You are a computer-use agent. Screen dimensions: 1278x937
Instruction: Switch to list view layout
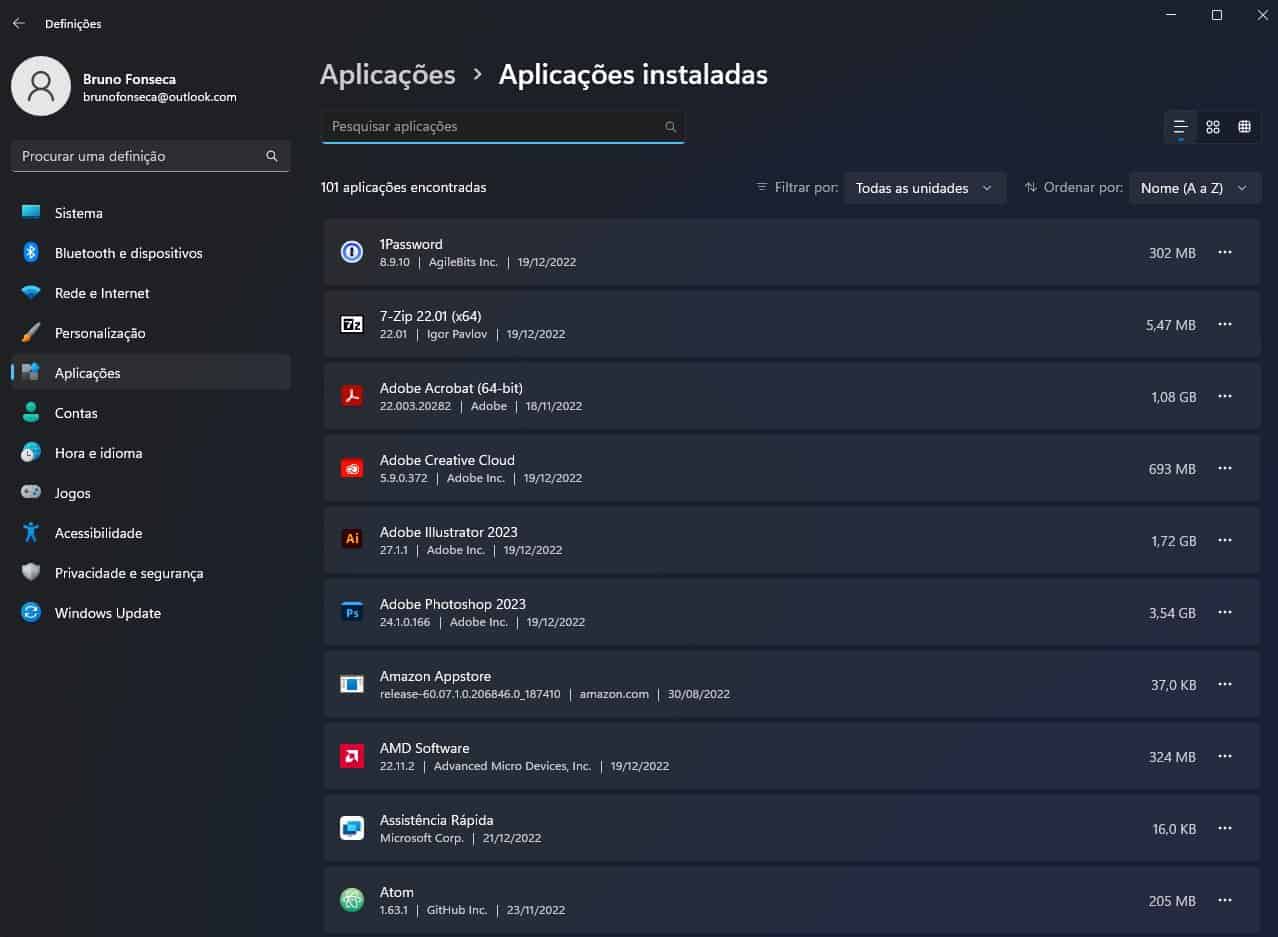click(x=1180, y=127)
